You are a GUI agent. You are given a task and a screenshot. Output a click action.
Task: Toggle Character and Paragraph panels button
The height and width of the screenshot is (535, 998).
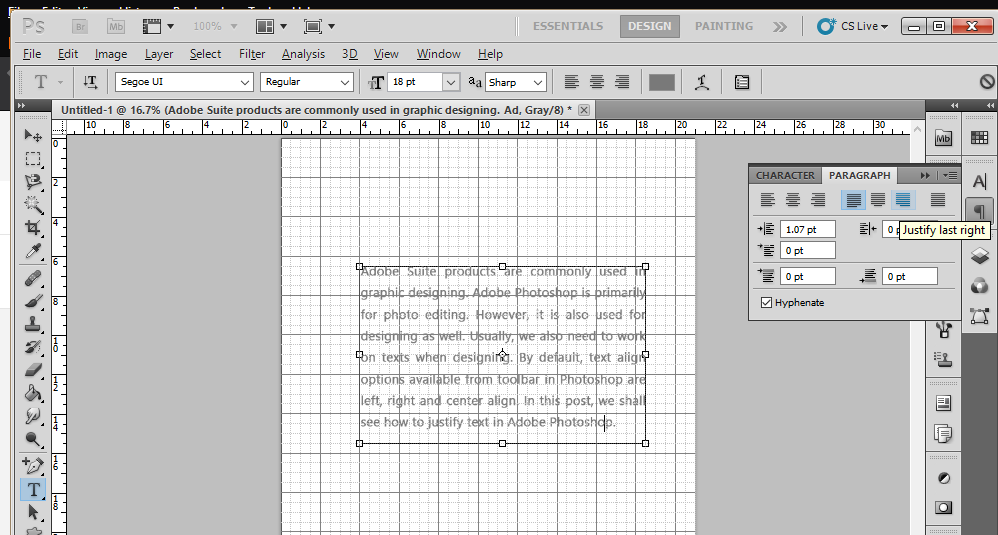[x=741, y=82]
